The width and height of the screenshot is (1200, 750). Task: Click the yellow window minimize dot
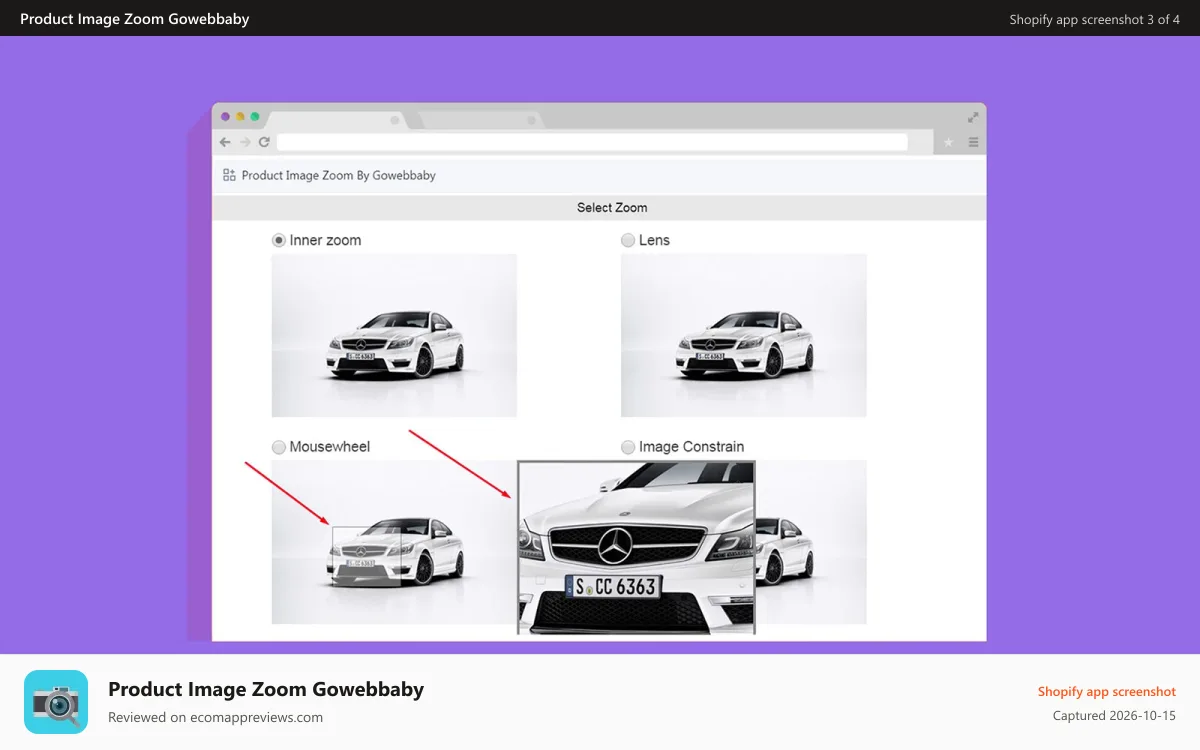point(240,117)
